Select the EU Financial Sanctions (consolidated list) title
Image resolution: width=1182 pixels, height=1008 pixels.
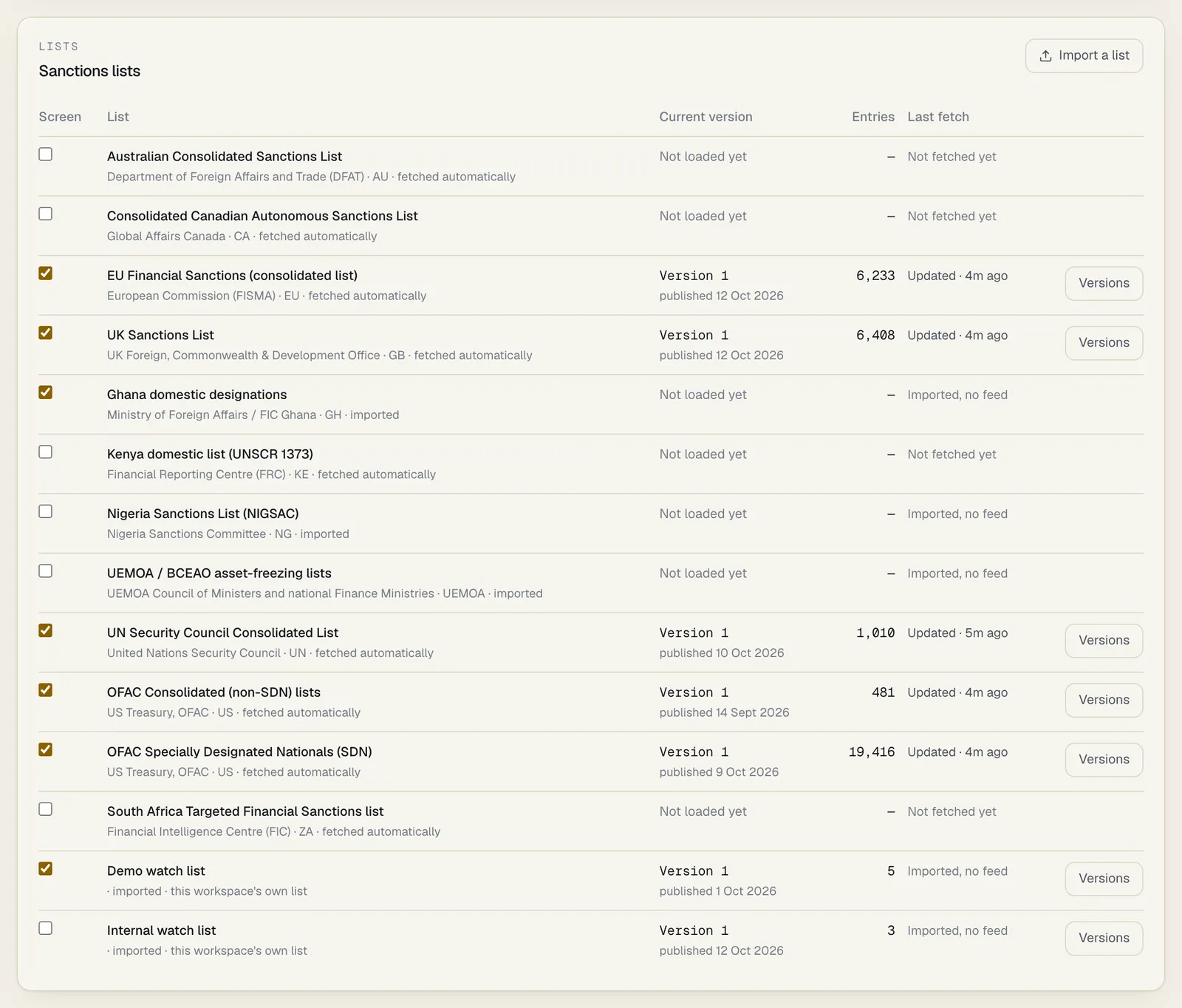(x=232, y=276)
